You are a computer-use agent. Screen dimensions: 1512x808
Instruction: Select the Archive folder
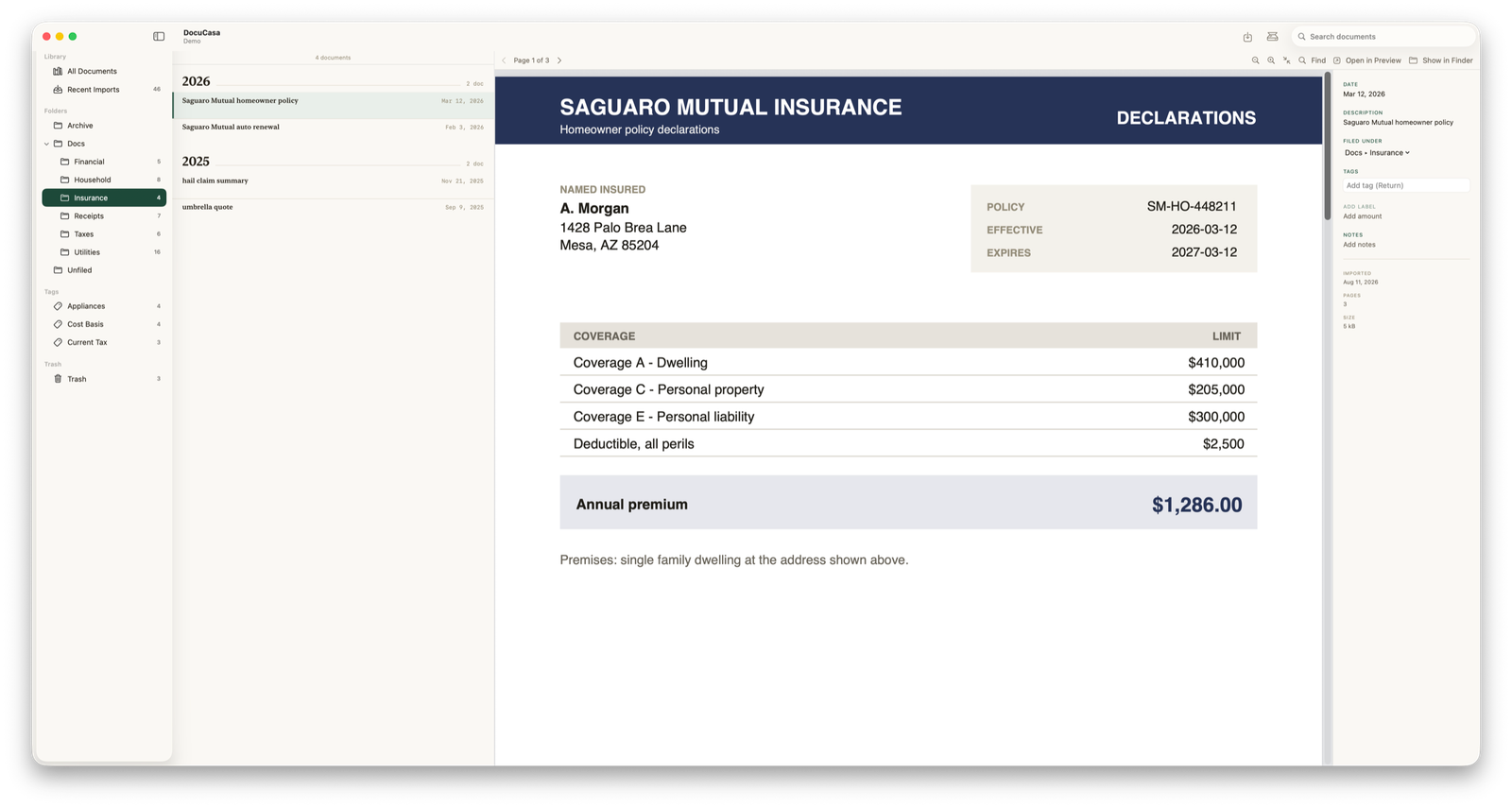point(104,126)
